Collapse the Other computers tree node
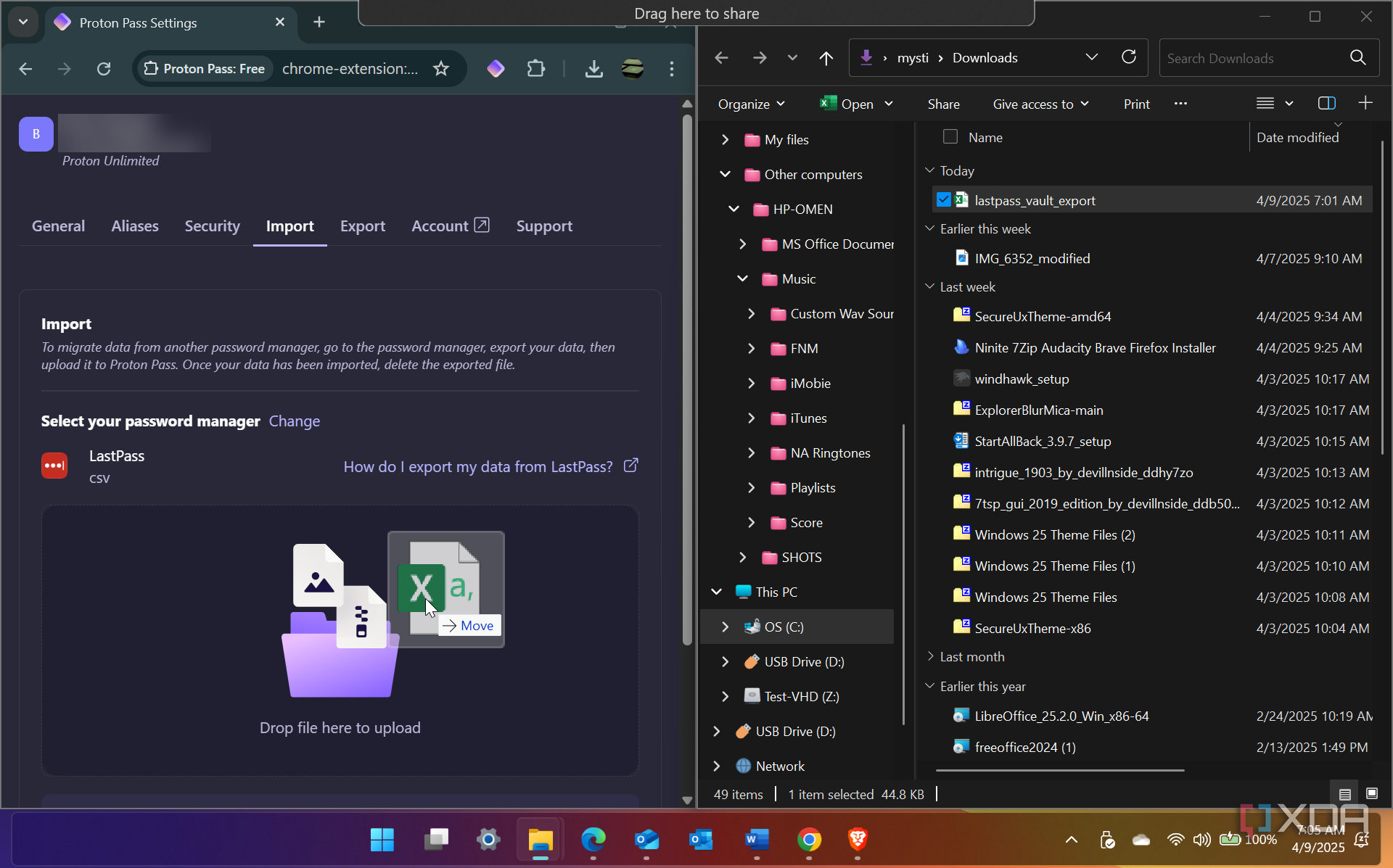 pyautogui.click(x=725, y=174)
